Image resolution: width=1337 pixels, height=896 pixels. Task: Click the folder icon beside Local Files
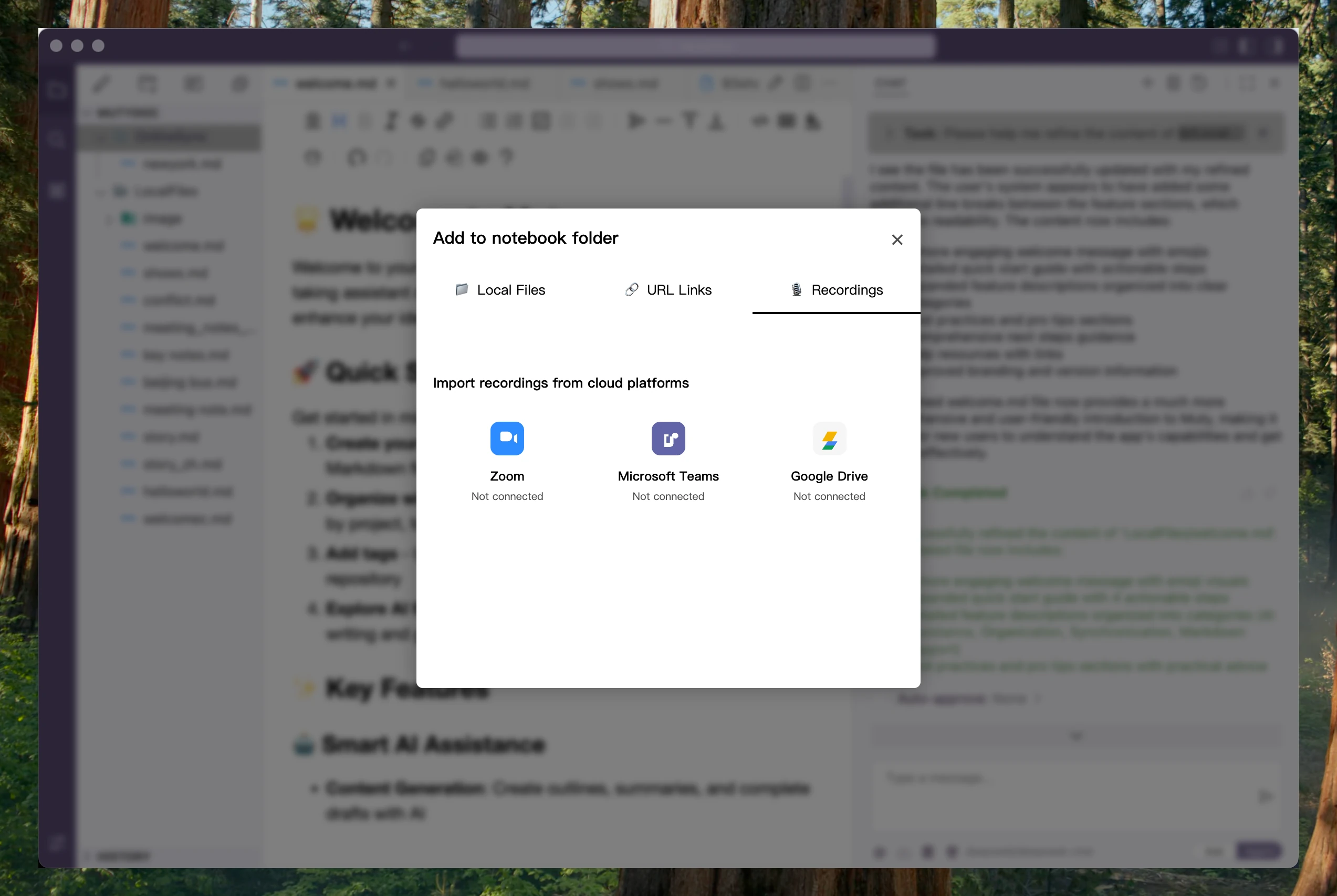pyautogui.click(x=462, y=290)
